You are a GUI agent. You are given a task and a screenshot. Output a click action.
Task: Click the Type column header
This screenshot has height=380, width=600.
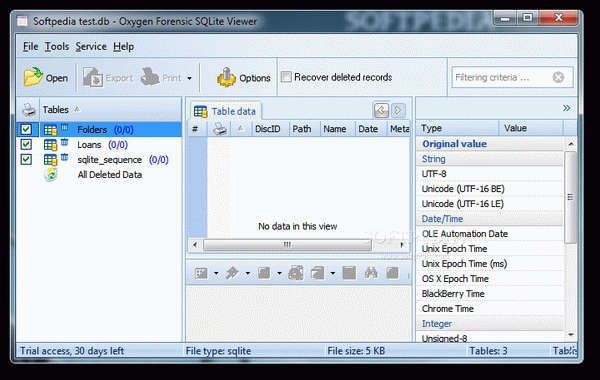point(457,128)
